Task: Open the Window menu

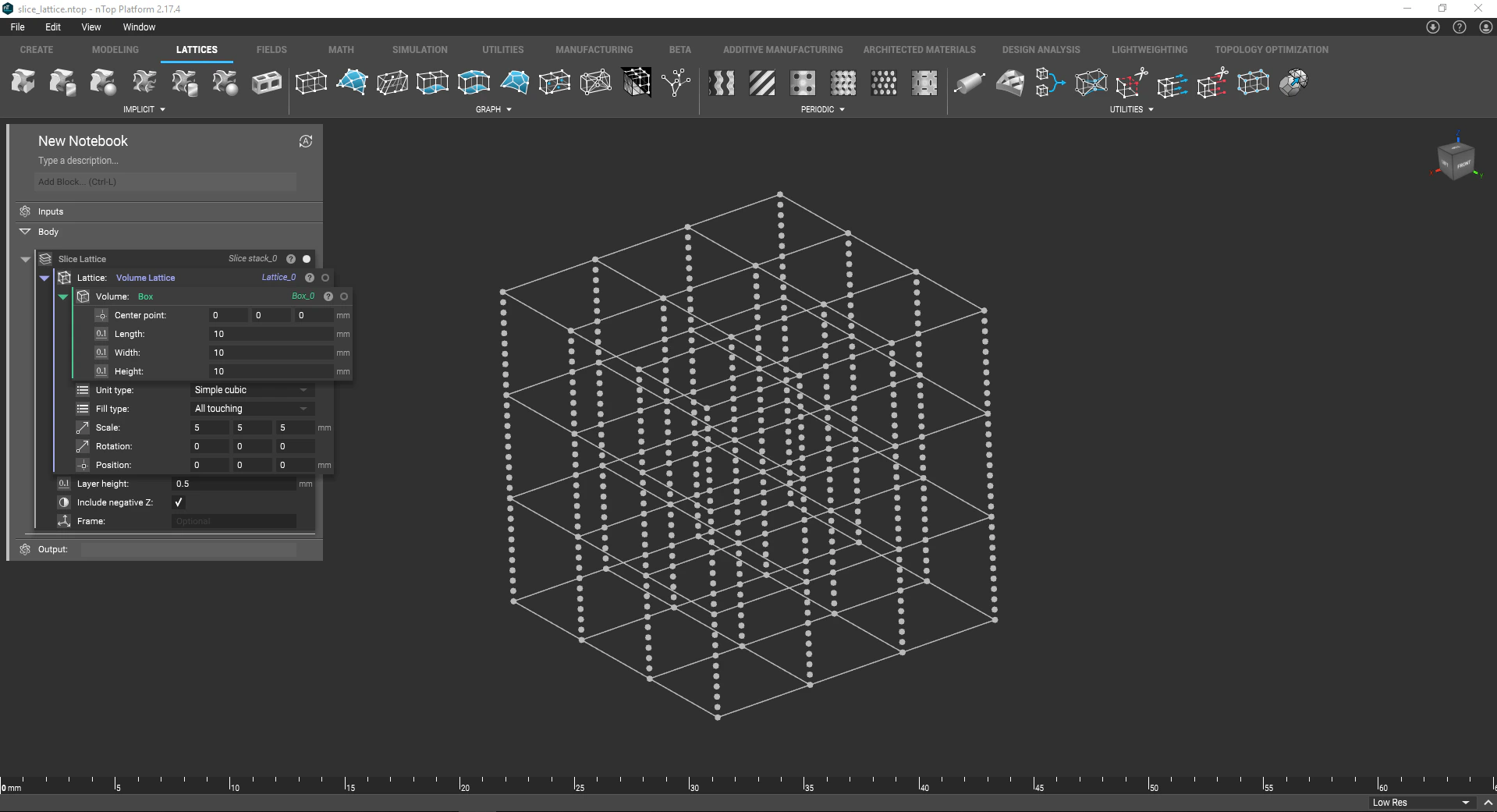Action: 139,27
